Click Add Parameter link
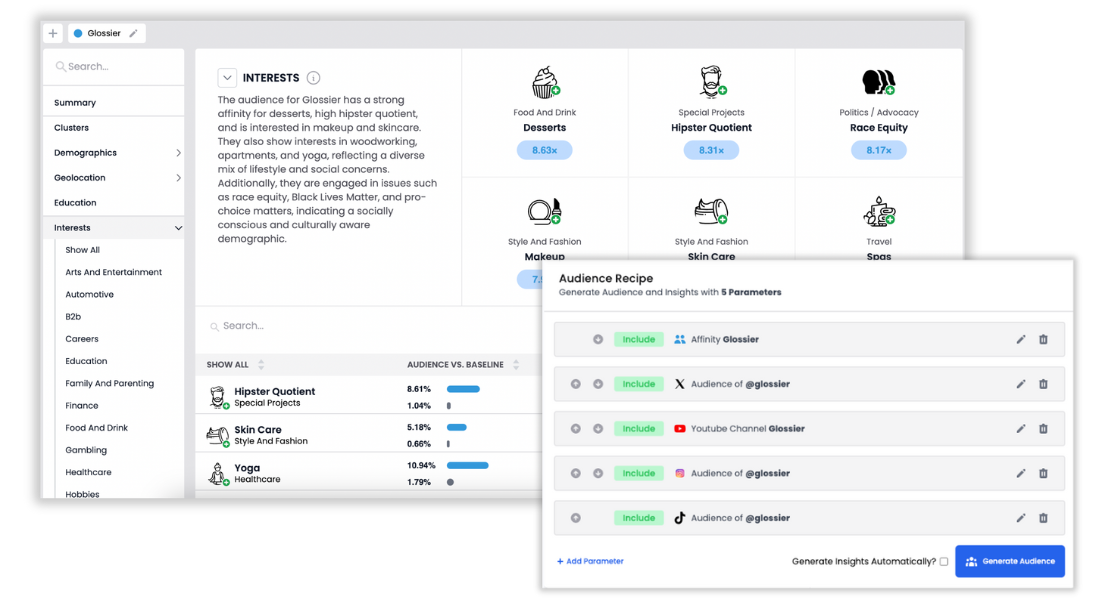Viewport: 1100px width, 600px height. click(590, 561)
